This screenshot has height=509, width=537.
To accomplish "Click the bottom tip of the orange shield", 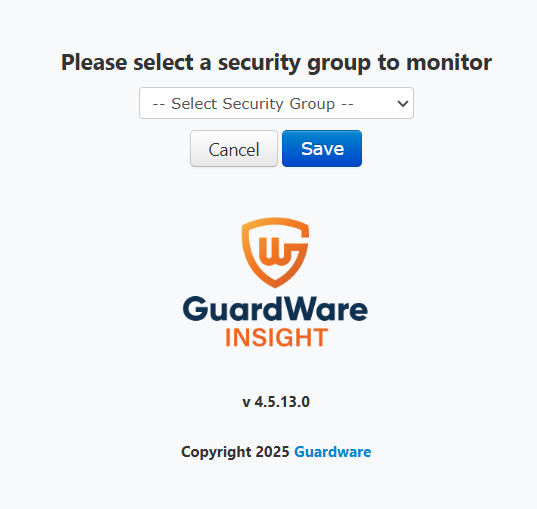I will click(275, 283).
